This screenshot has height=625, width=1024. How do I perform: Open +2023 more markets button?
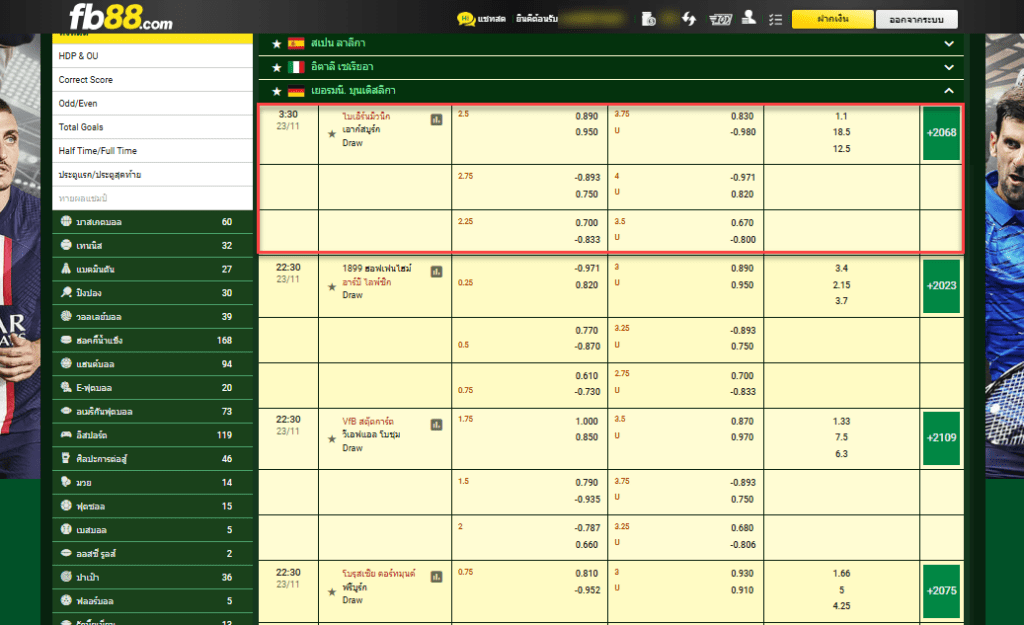[941, 286]
